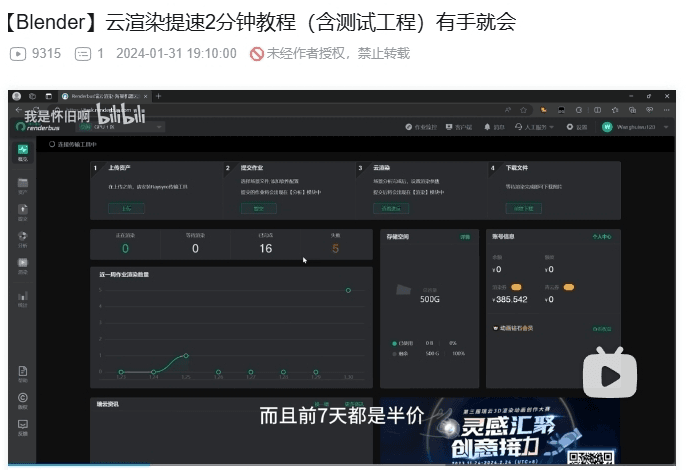Click the green W user avatar

pos(607,127)
